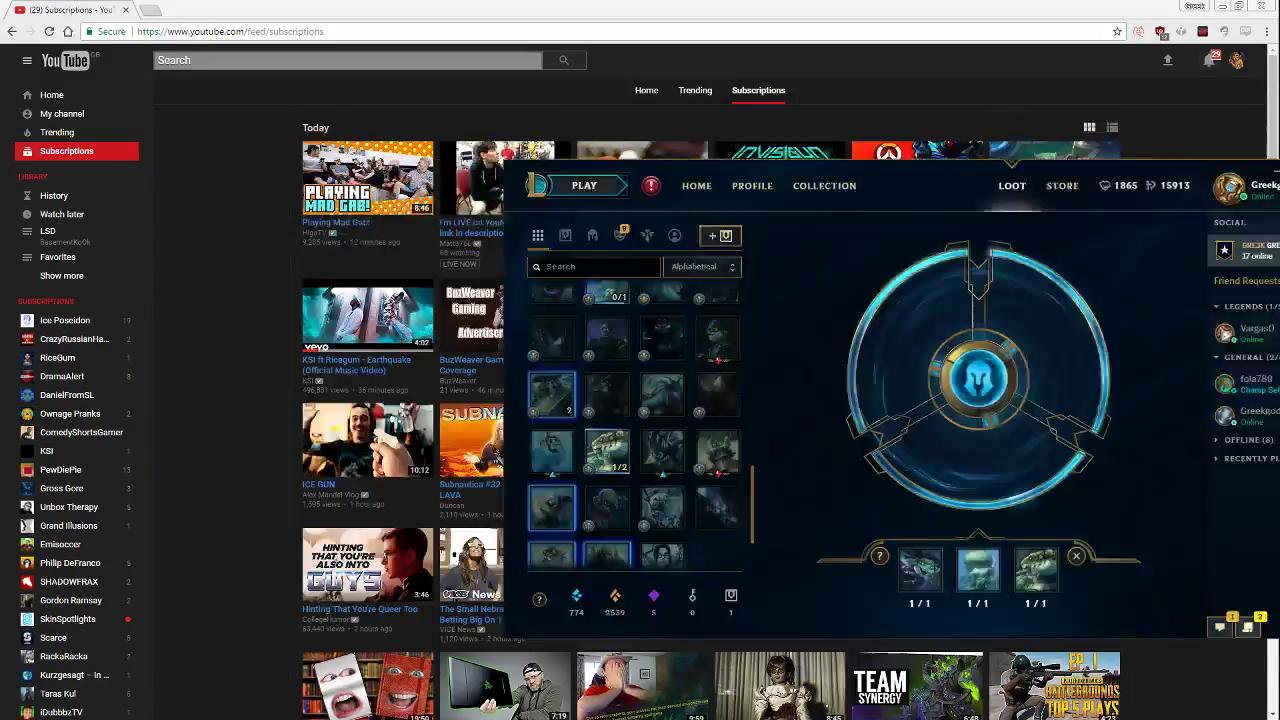Filter loot by skins mask icon
This screenshot has height=720, width=1280.
click(x=620, y=236)
